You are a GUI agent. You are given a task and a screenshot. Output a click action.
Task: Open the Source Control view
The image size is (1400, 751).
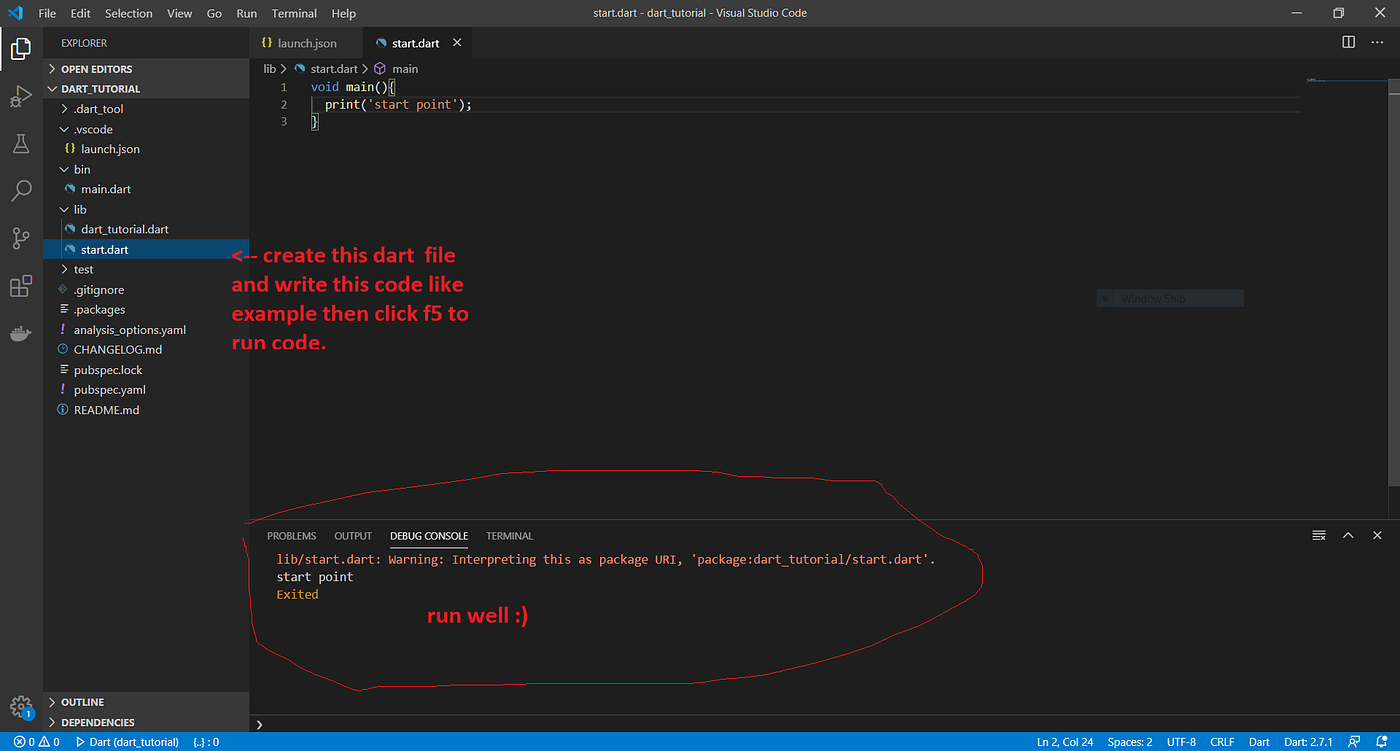point(21,238)
